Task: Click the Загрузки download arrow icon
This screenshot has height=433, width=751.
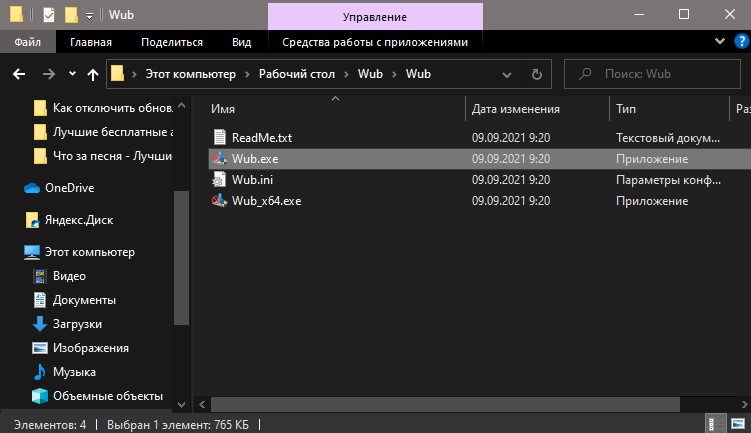Action: point(40,324)
